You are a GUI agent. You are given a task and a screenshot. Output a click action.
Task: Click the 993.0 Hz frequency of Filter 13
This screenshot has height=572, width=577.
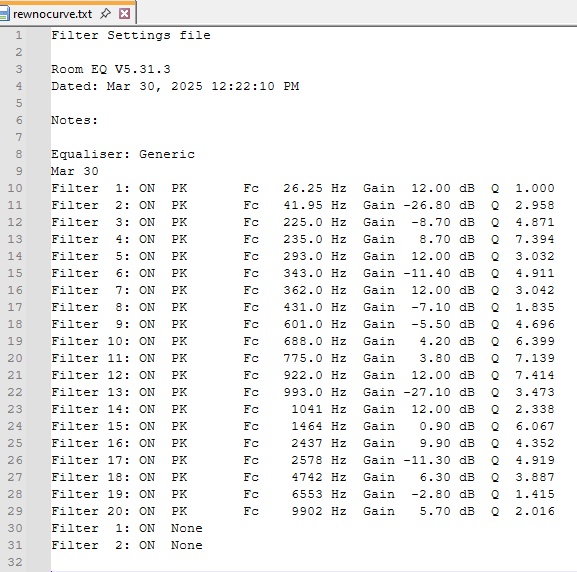[315, 392]
